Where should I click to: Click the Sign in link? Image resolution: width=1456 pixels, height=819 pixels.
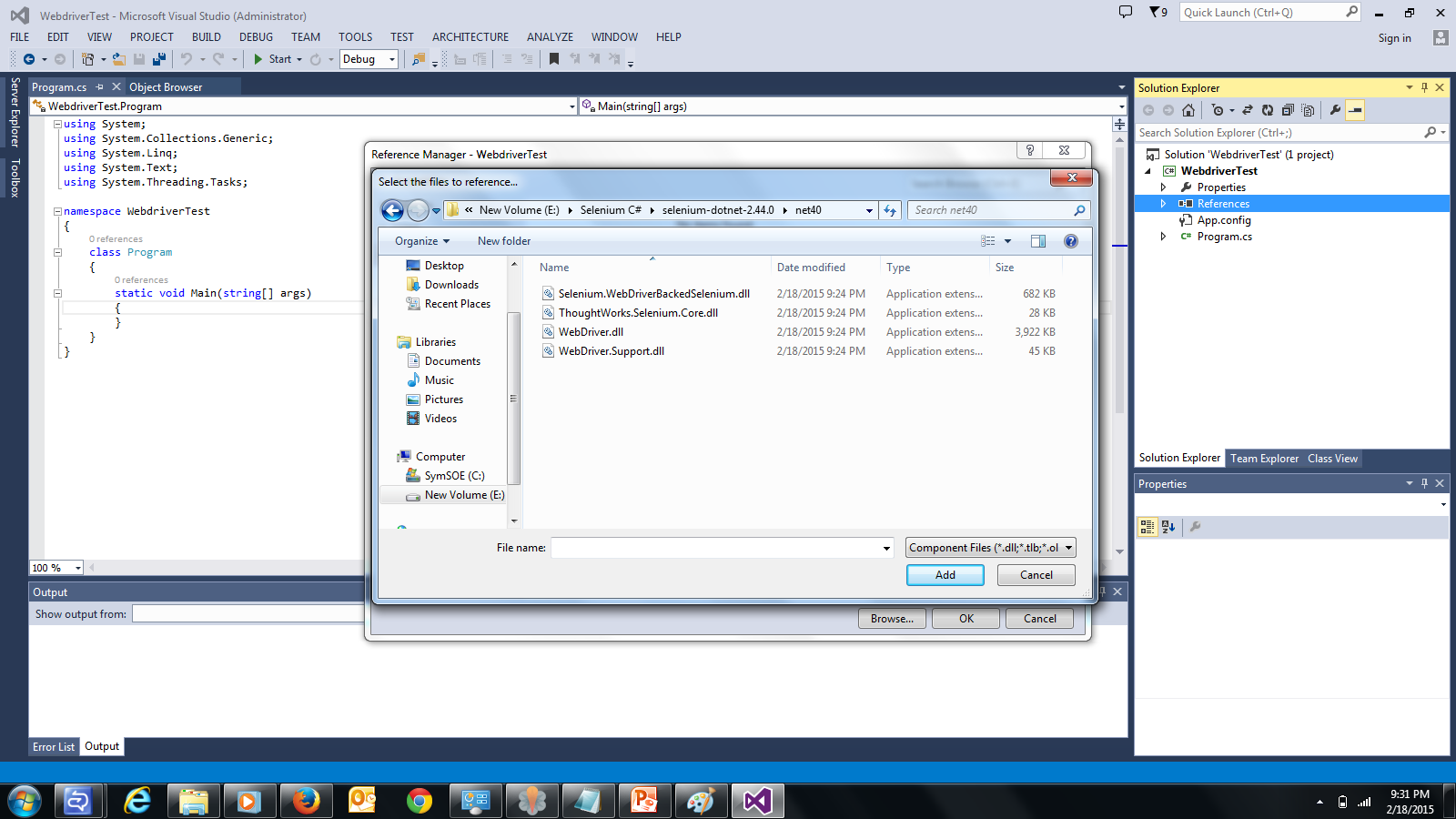[1394, 38]
